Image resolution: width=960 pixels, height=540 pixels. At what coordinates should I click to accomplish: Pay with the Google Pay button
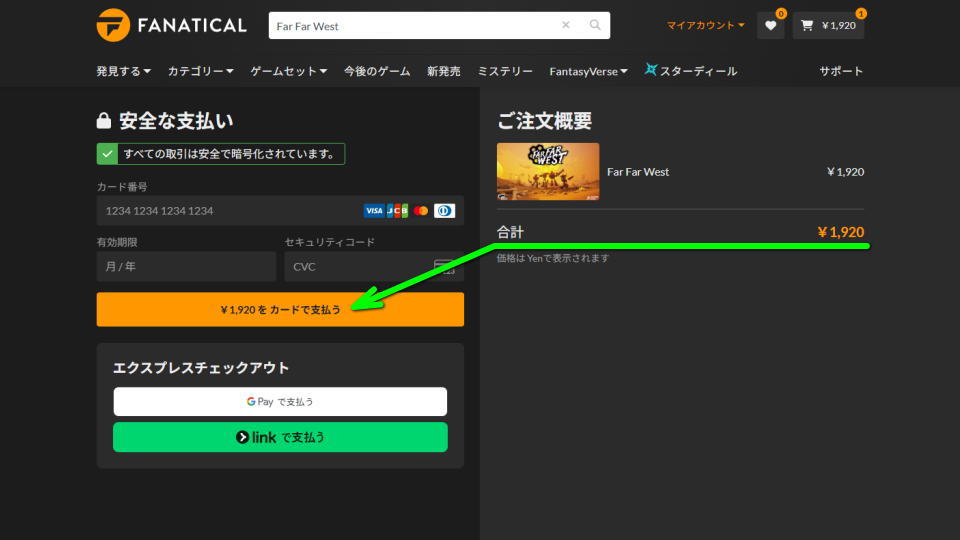pyautogui.click(x=280, y=401)
